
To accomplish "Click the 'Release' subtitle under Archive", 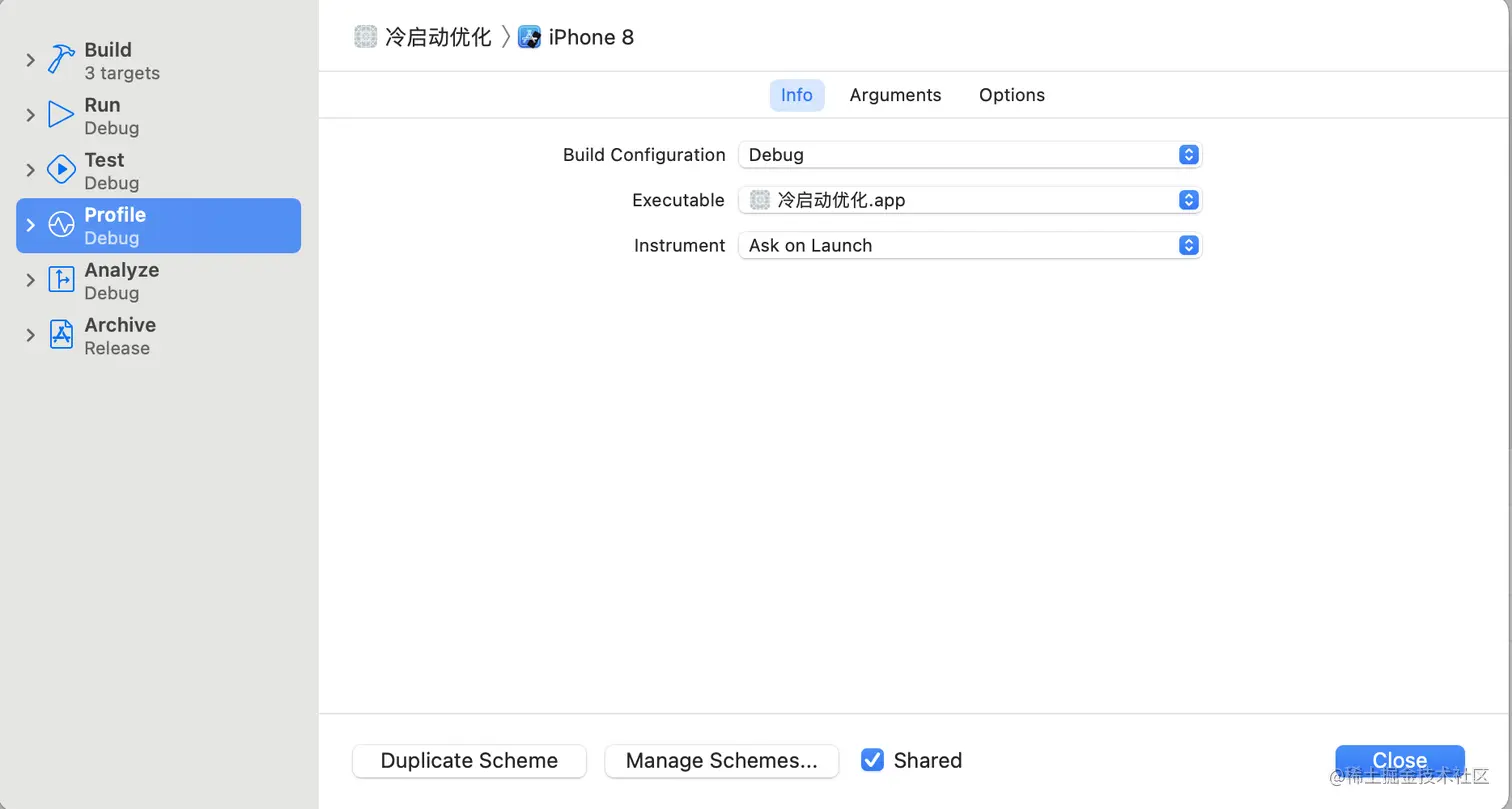I will [x=117, y=348].
